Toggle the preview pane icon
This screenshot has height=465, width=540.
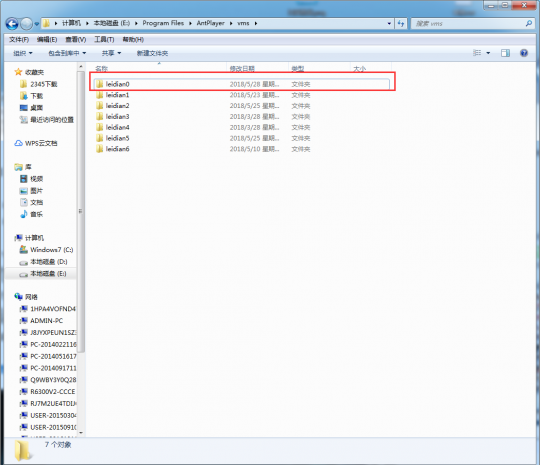[505, 53]
